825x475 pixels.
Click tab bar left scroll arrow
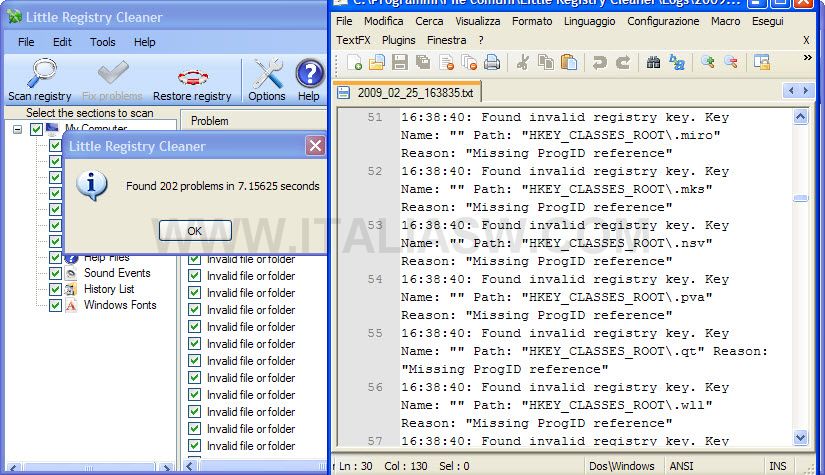tap(791, 90)
